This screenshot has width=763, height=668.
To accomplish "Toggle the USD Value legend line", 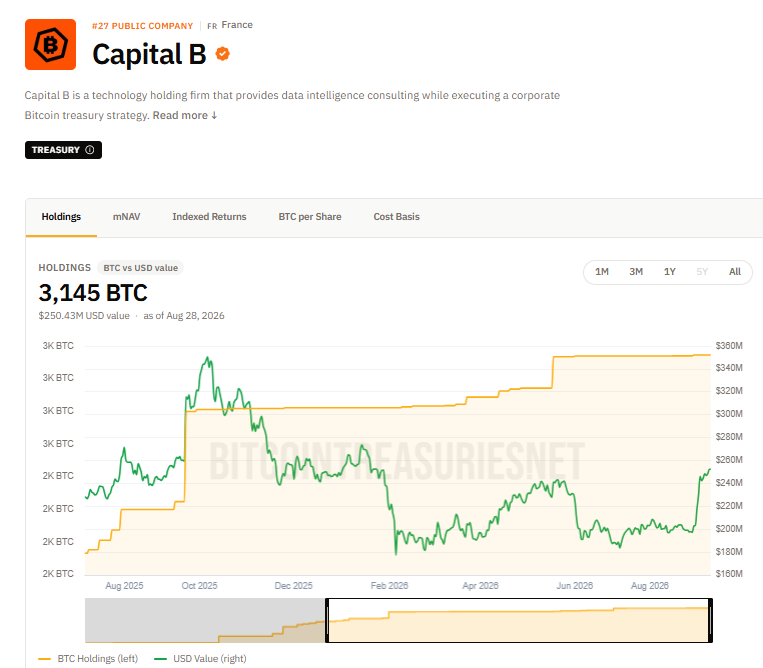I will pyautogui.click(x=200, y=658).
